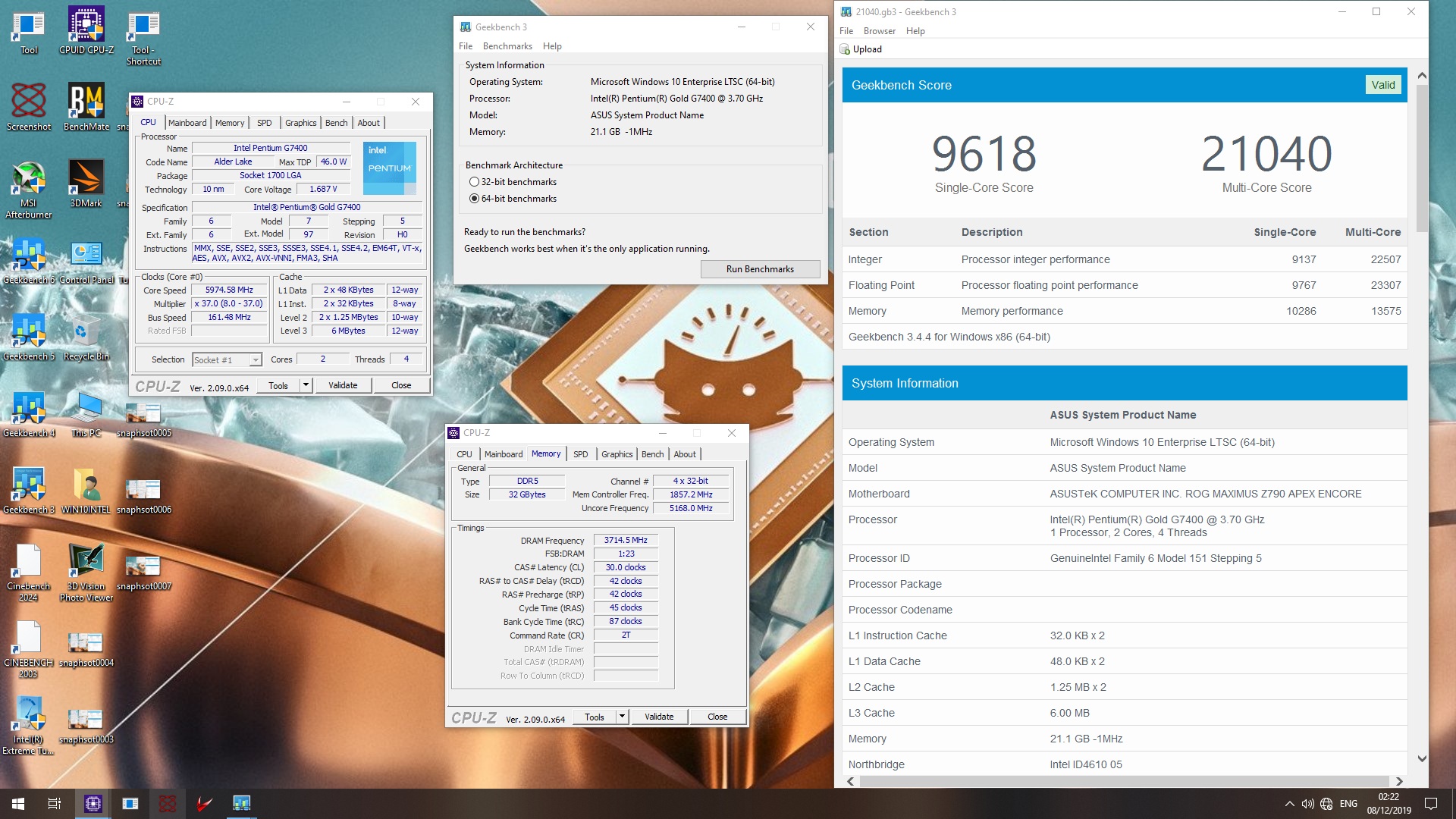This screenshot has width=1456, height=819.
Task: Open Browser menu in Geekbench results window
Action: point(879,31)
